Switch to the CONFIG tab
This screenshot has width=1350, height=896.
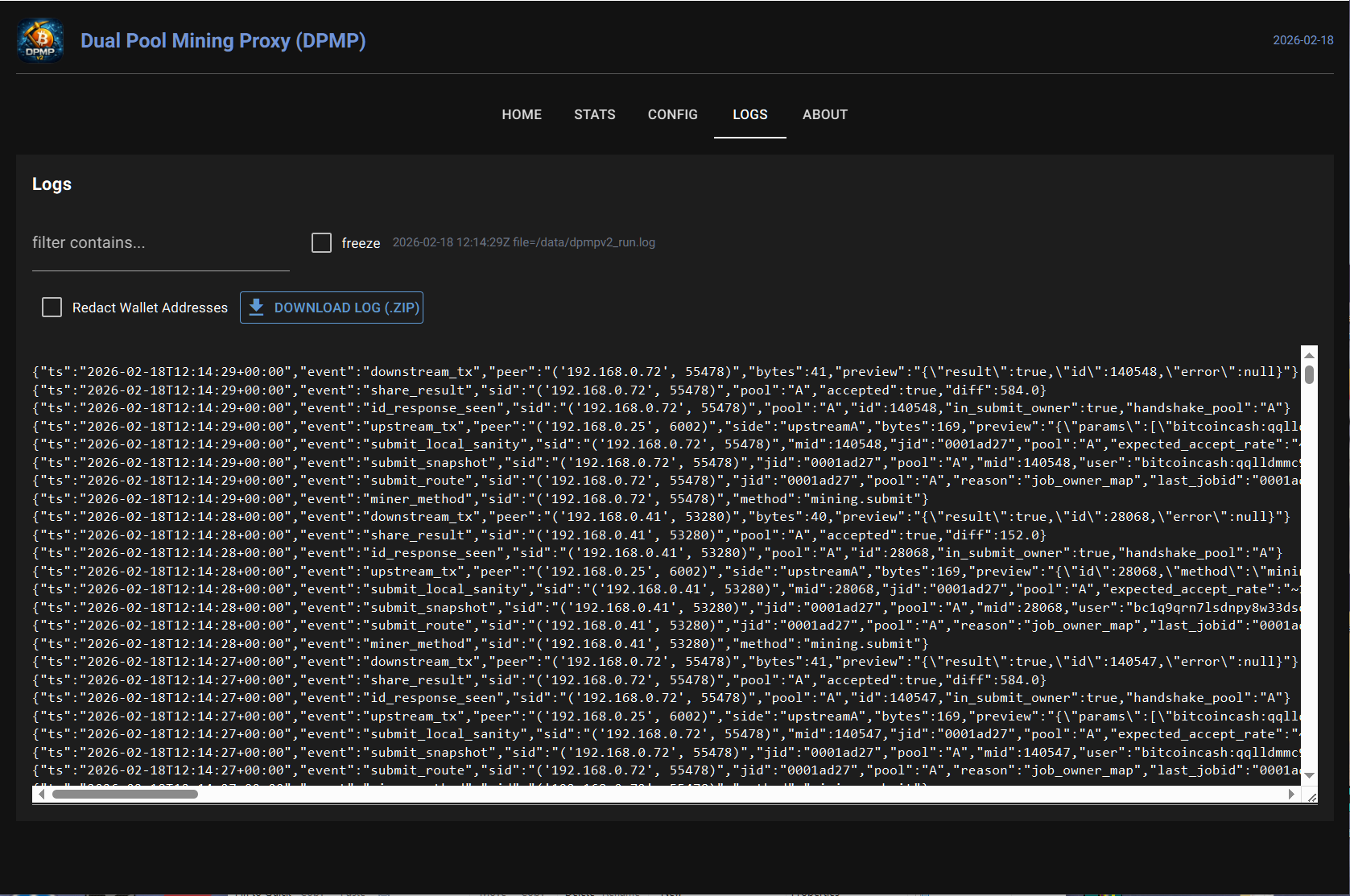pos(672,115)
